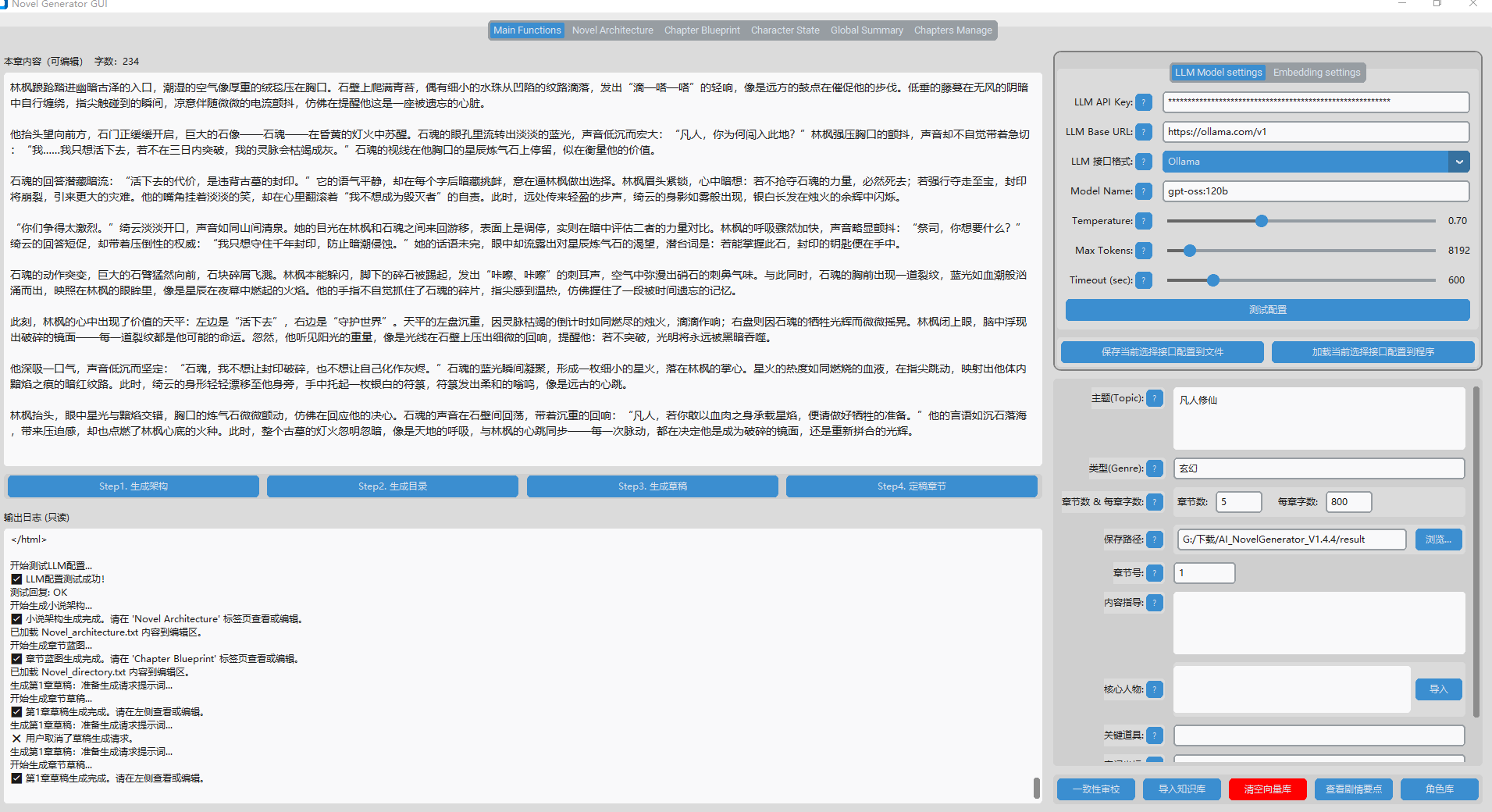Open the Chapter Blueprint tab
1492x812 pixels.
coord(702,30)
